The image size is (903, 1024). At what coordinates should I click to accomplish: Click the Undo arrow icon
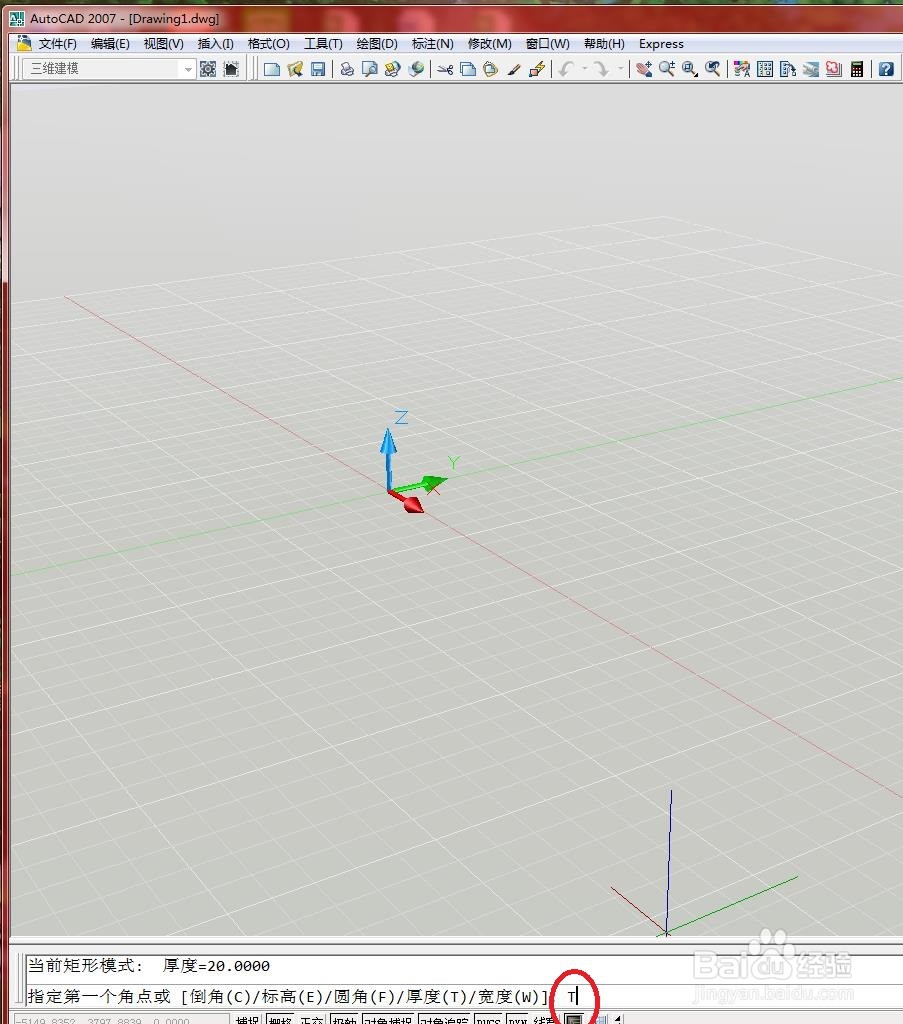click(566, 69)
